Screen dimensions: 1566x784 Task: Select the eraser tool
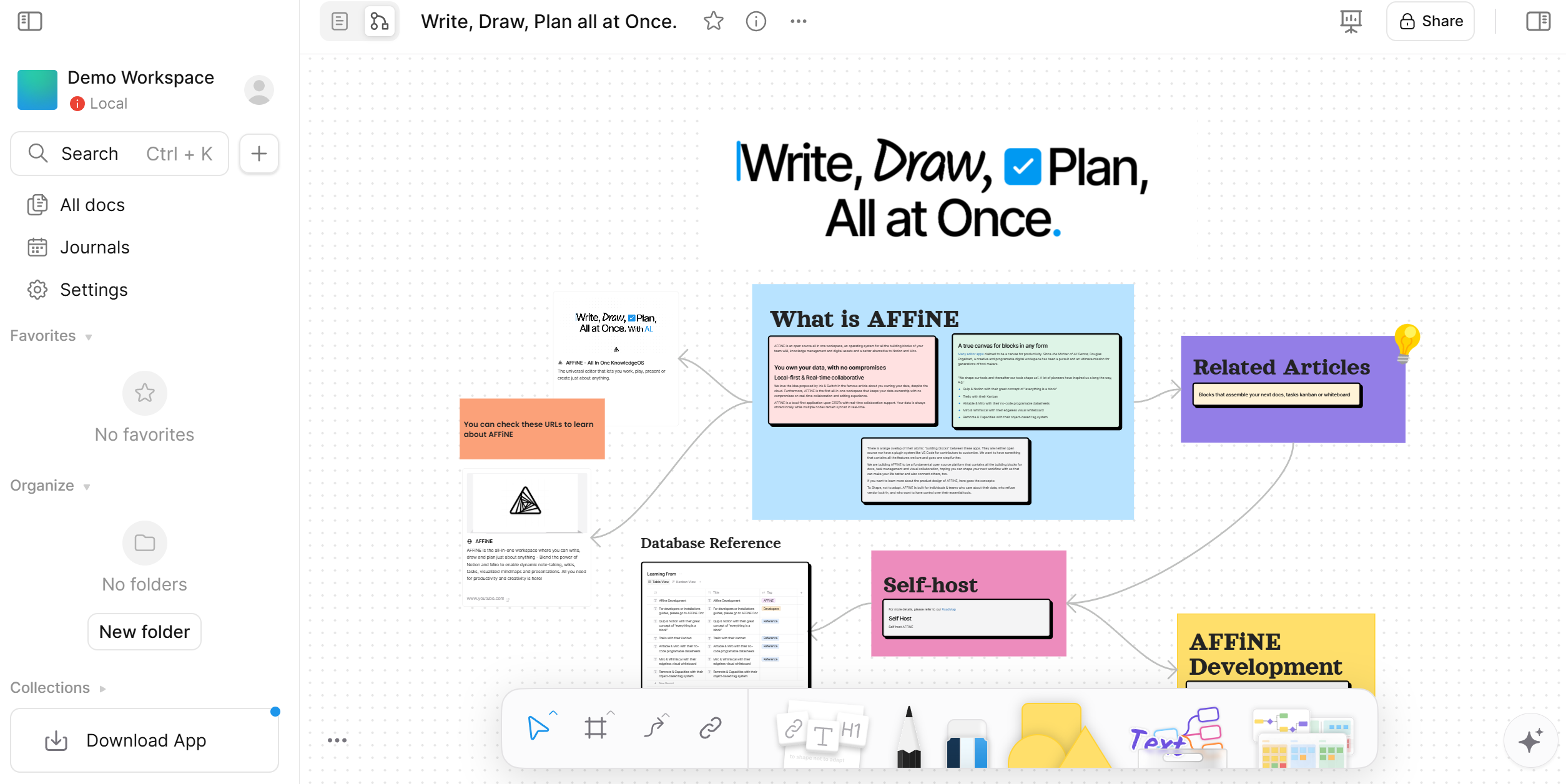tap(967, 743)
